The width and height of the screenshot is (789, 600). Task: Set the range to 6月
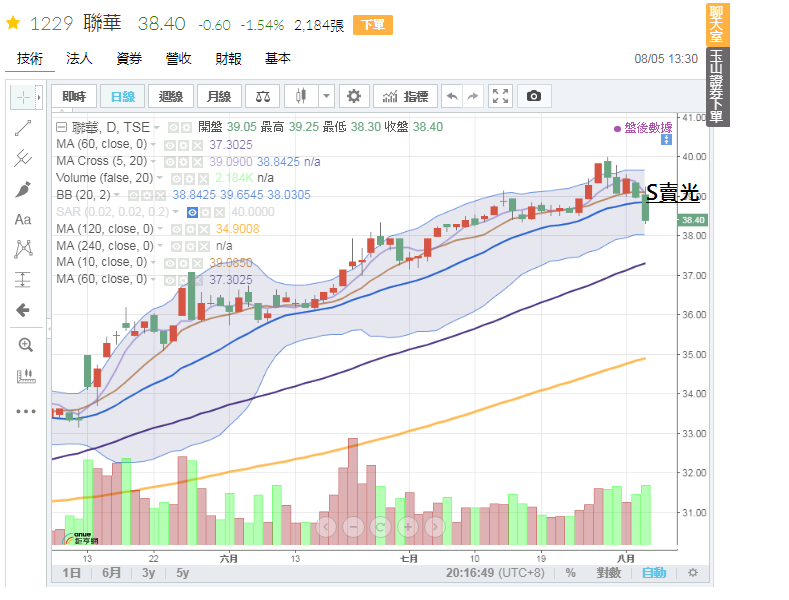tap(111, 573)
